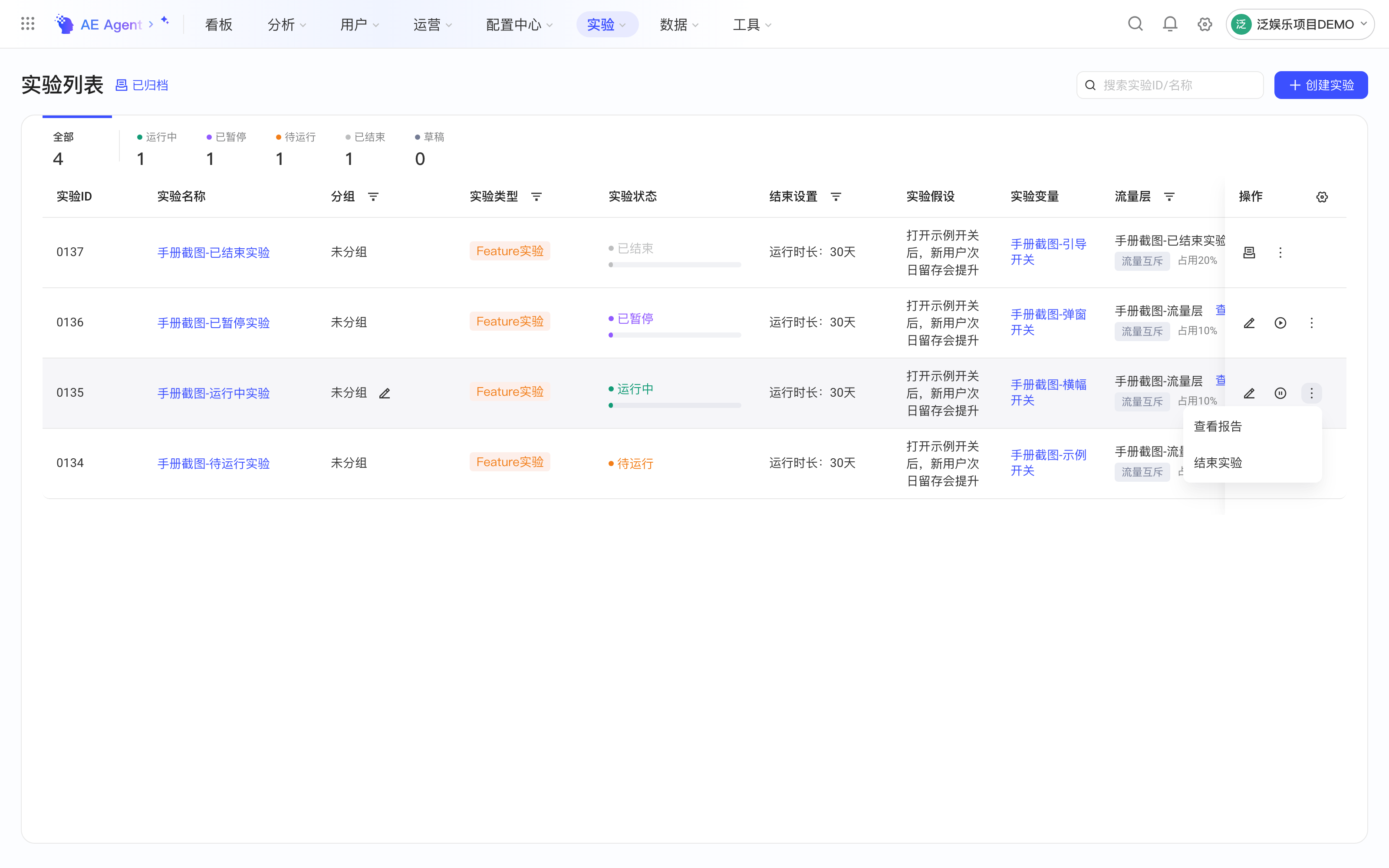Image resolution: width=1389 pixels, height=868 pixels.
Task: Open the 实验 menu
Action: tap(607, 25)
